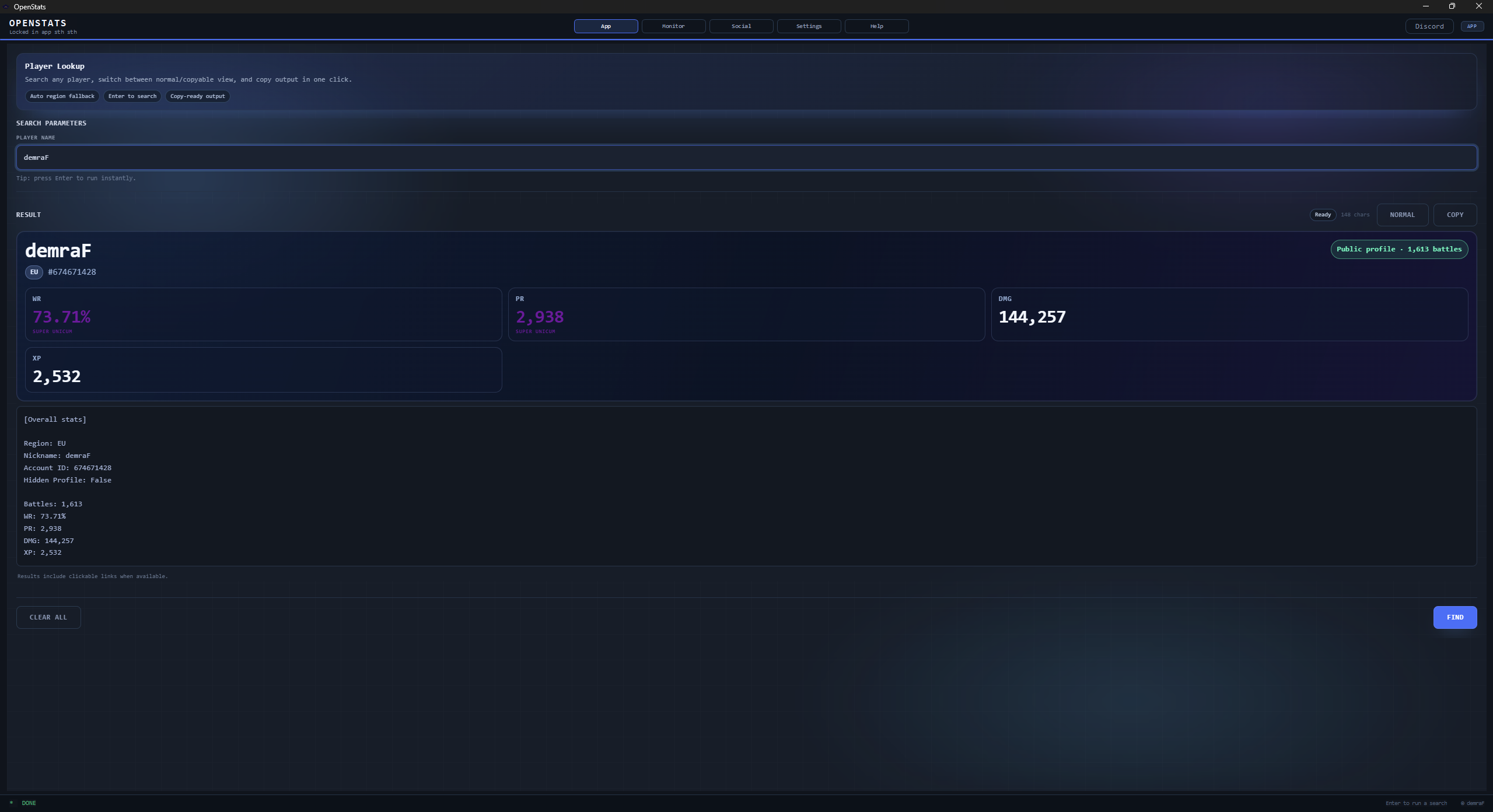Image resolution: width=1493 pixels, height=812 pixels.
Task: Click the Ready status pill
Action: (1322, 215)
